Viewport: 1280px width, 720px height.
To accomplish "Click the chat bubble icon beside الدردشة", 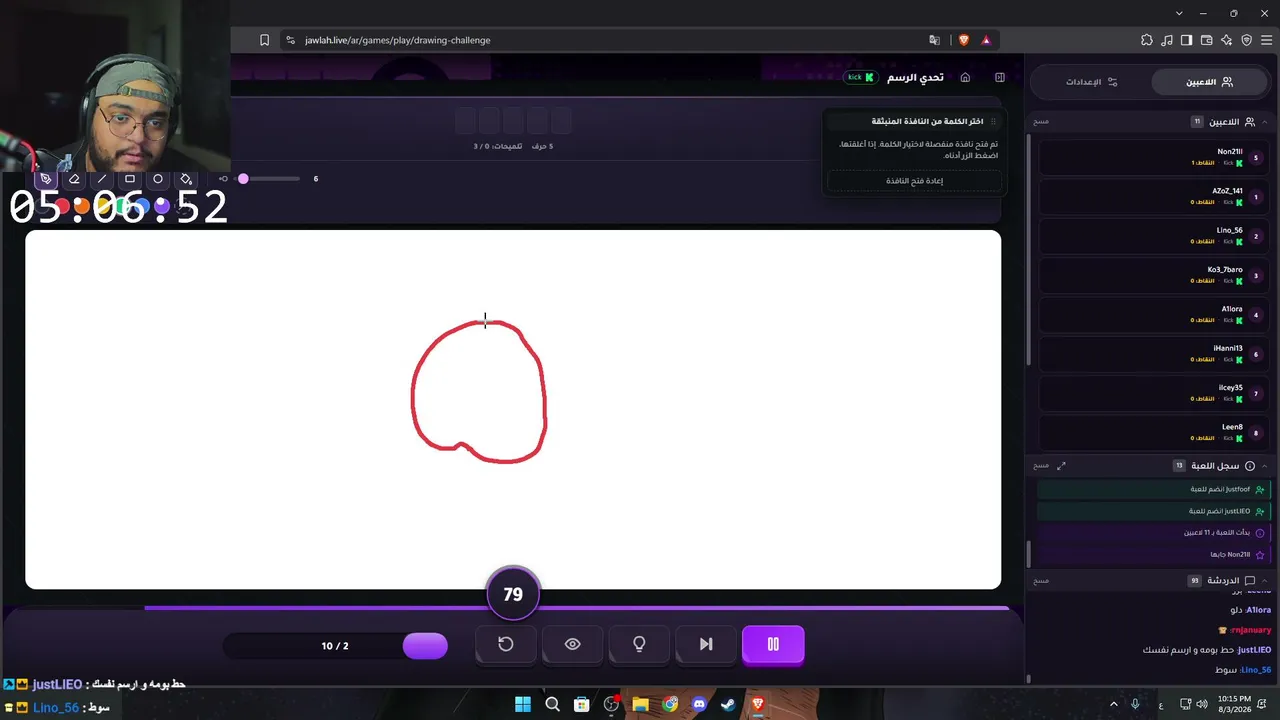I will pos(1250,580).
